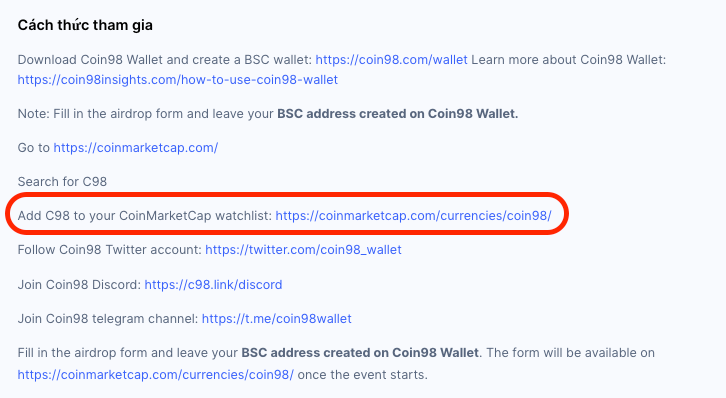726x398 pixels.
Task: Click the "Add C98 to your CoinMarketCap watchlist:" label
Action: (x=144, y=216)
